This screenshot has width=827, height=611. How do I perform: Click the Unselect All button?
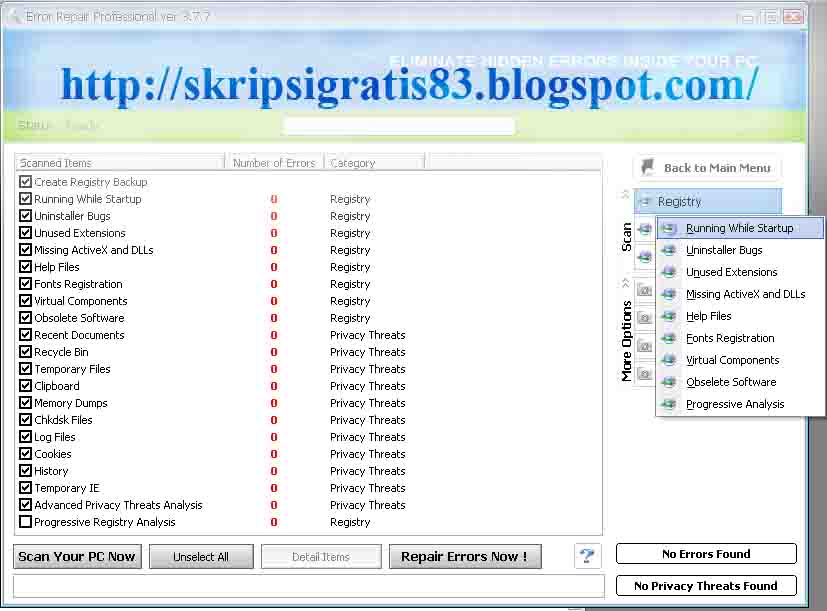201,557
